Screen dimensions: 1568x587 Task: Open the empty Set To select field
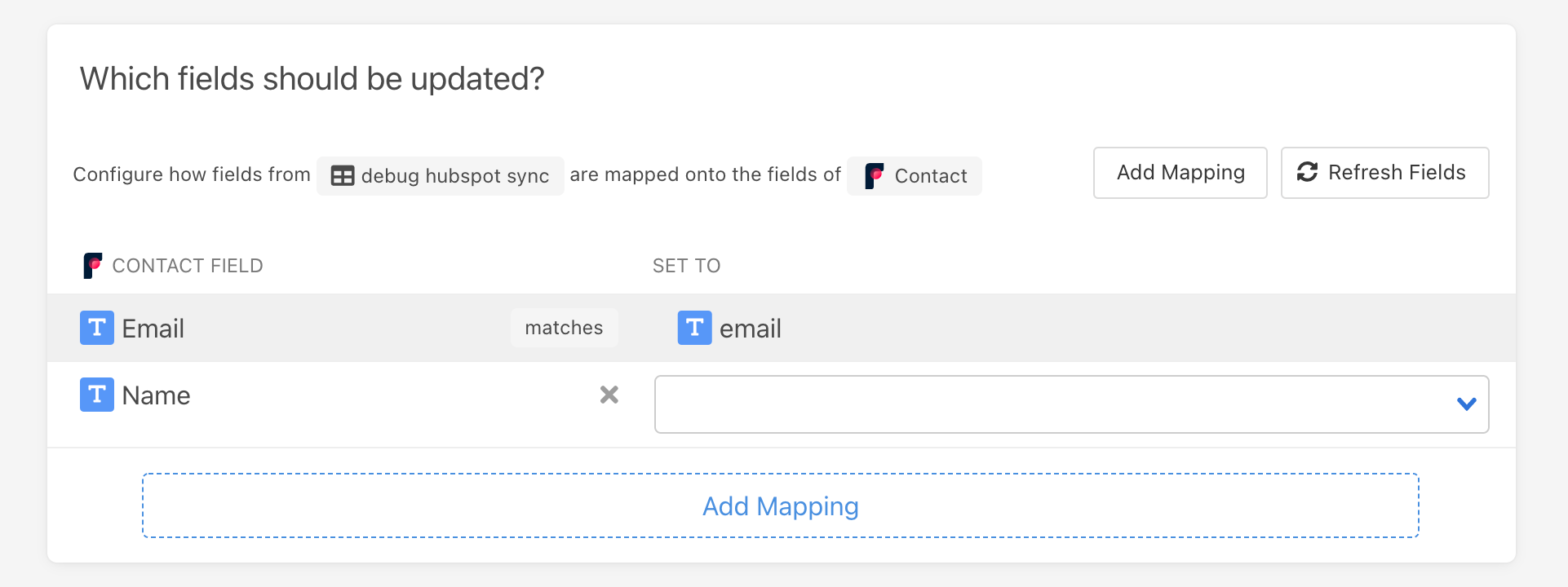click(x=1052, y=404)
